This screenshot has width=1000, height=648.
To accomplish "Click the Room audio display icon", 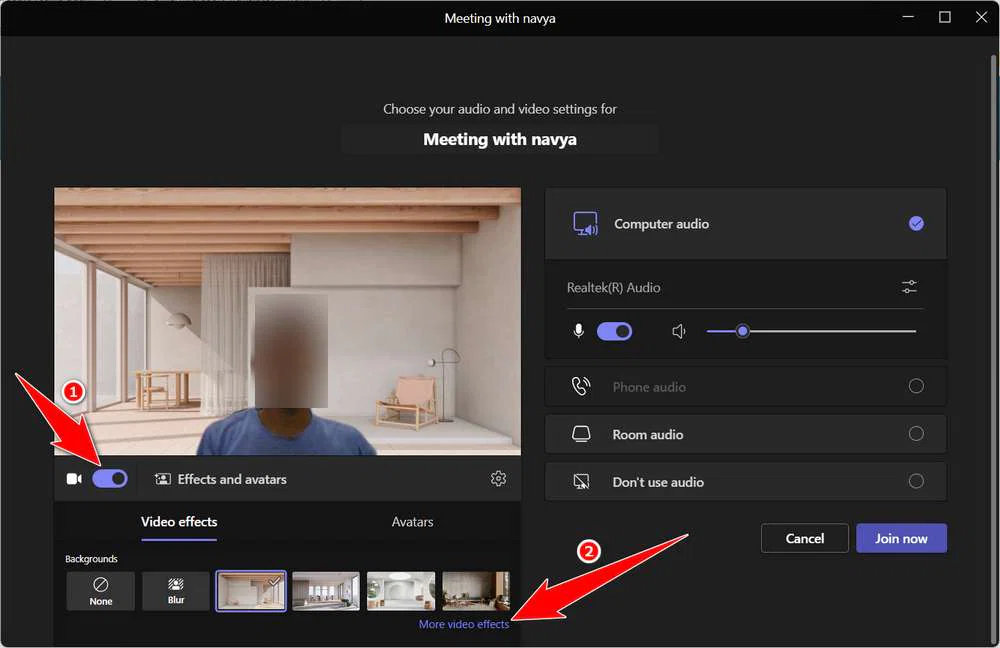I will (x=581, y=434).
